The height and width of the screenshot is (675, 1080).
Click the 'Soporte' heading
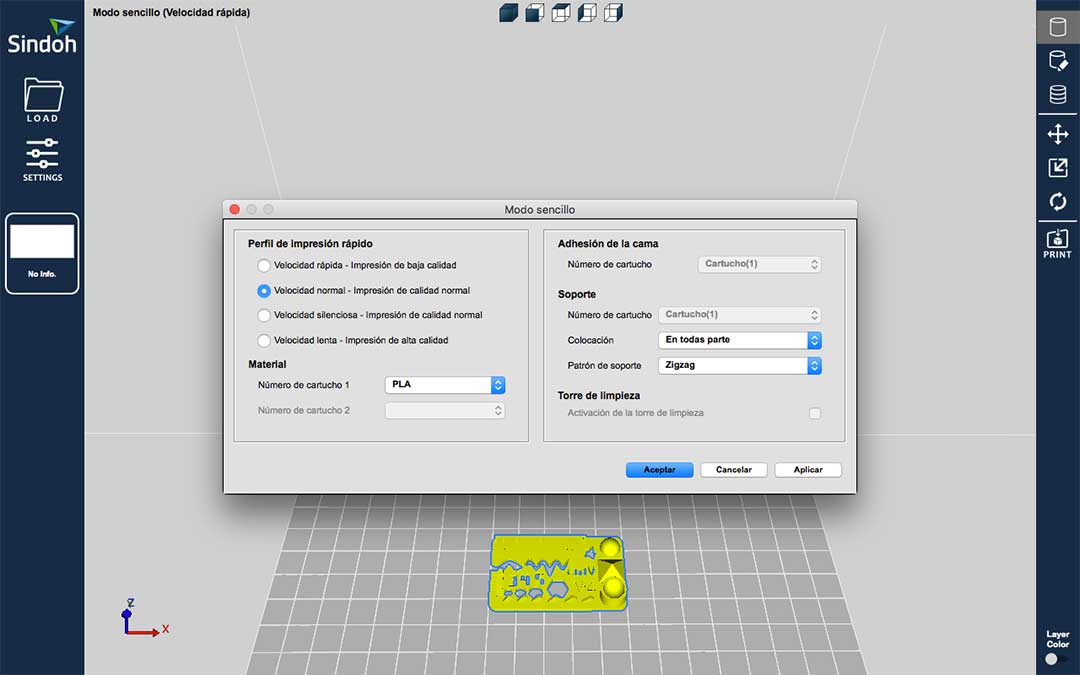[577, 294]
